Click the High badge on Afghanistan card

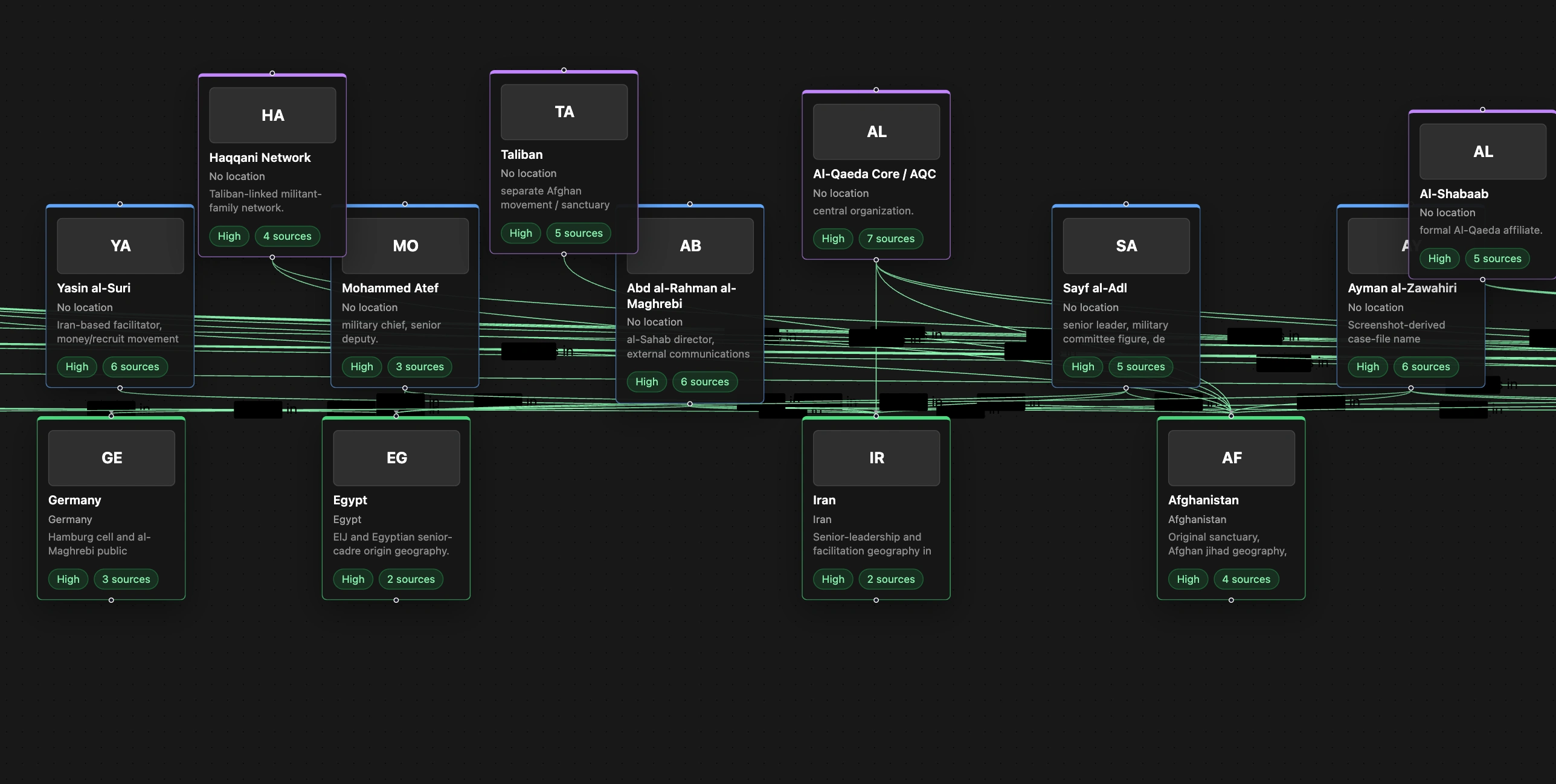[1188, 579]
